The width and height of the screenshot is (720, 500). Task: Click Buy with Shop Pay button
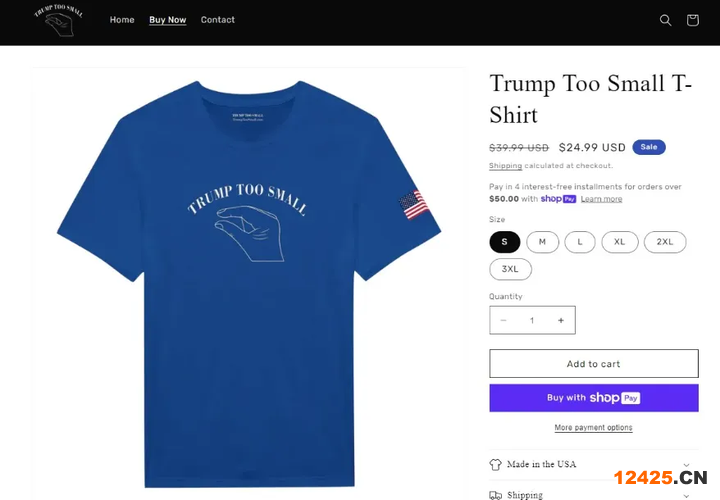pos(594,398)
